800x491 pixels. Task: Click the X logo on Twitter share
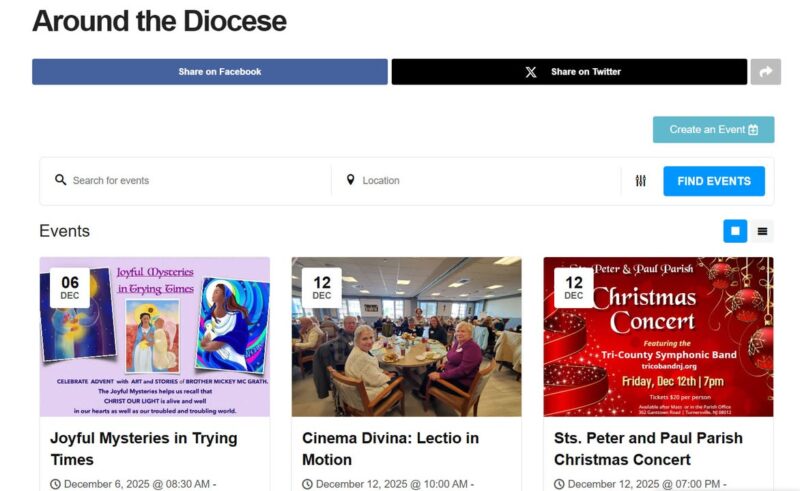531,72
